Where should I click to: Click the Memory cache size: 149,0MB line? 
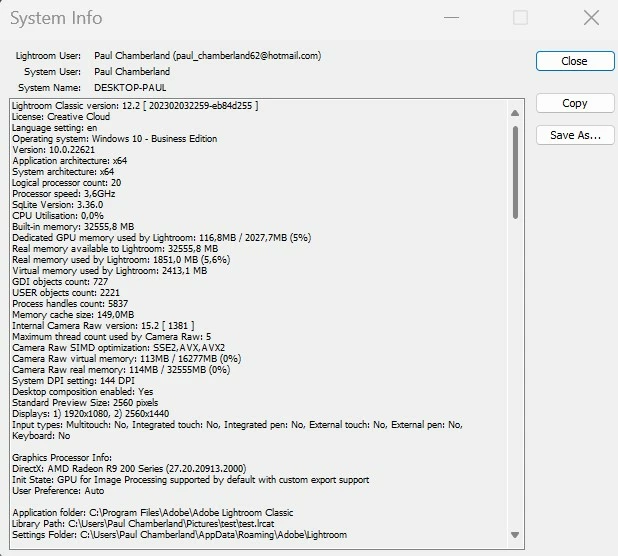(x=73, y=315)
